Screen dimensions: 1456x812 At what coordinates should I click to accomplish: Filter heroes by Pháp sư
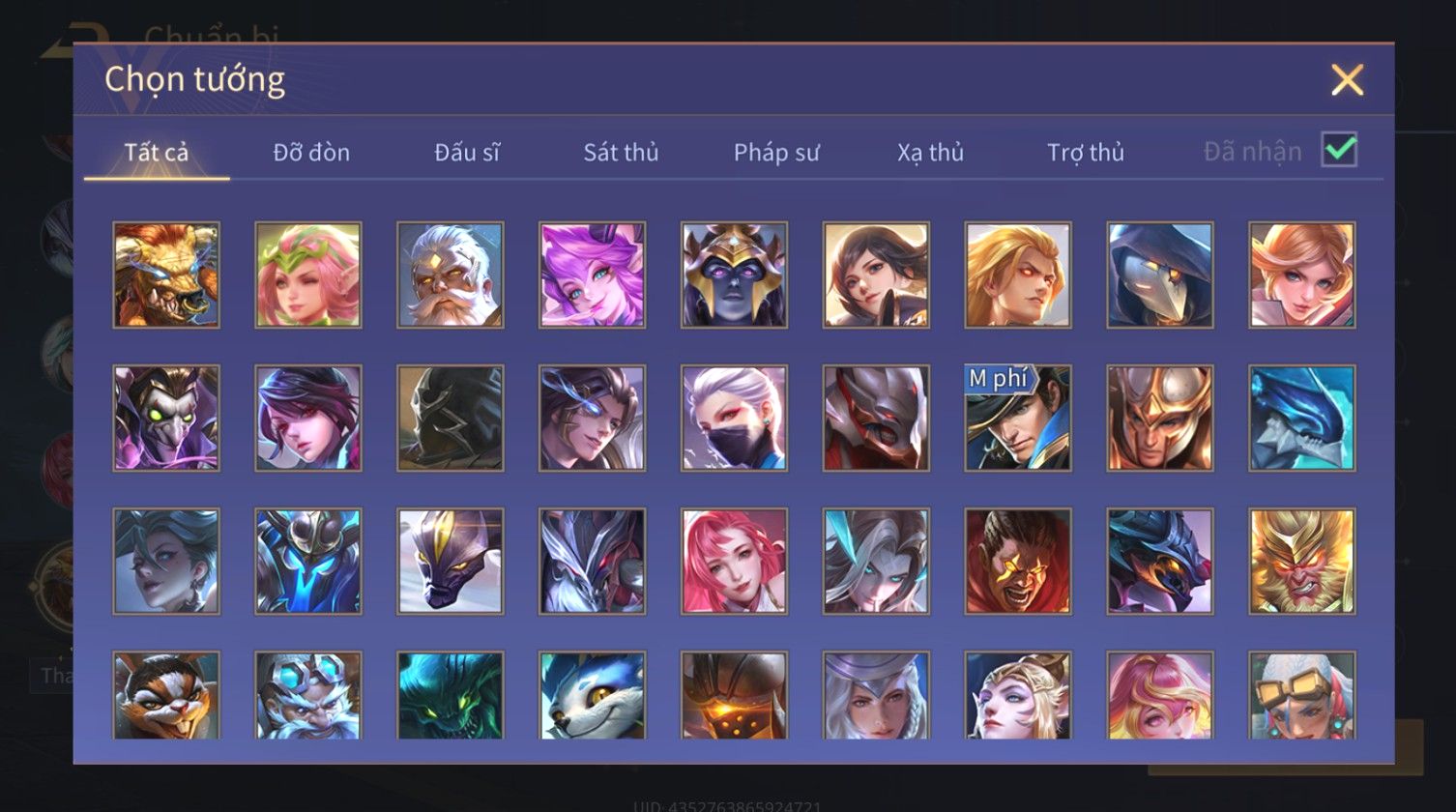776,152
